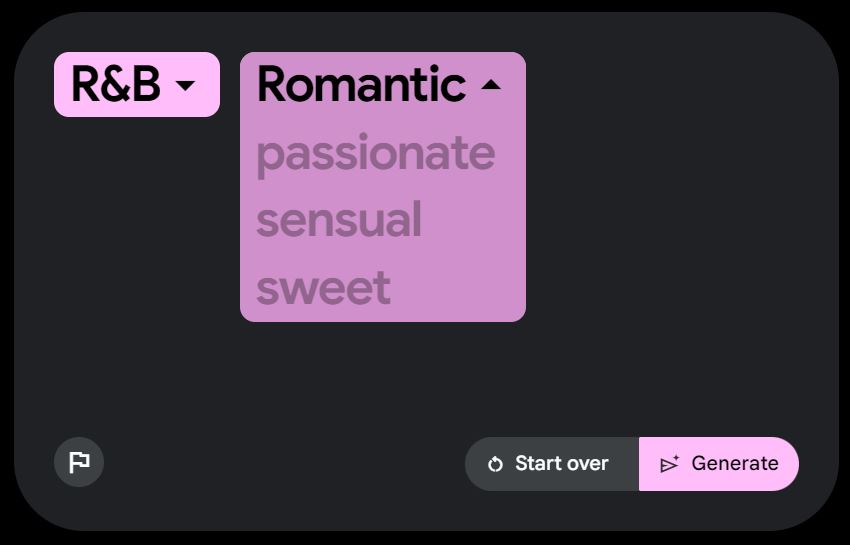Click the up caret next to Romantic
Viewport: 850px width, 545px height.
(x=490, y=86)
